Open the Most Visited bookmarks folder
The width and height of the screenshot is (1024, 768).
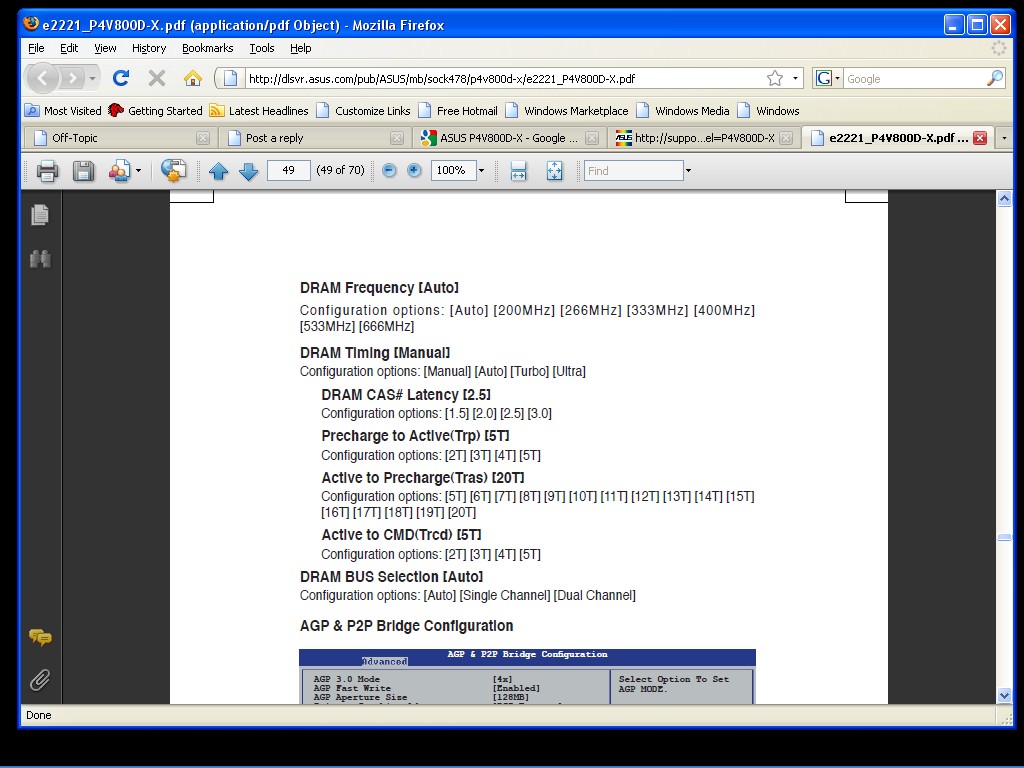click(x=63, y=110)
